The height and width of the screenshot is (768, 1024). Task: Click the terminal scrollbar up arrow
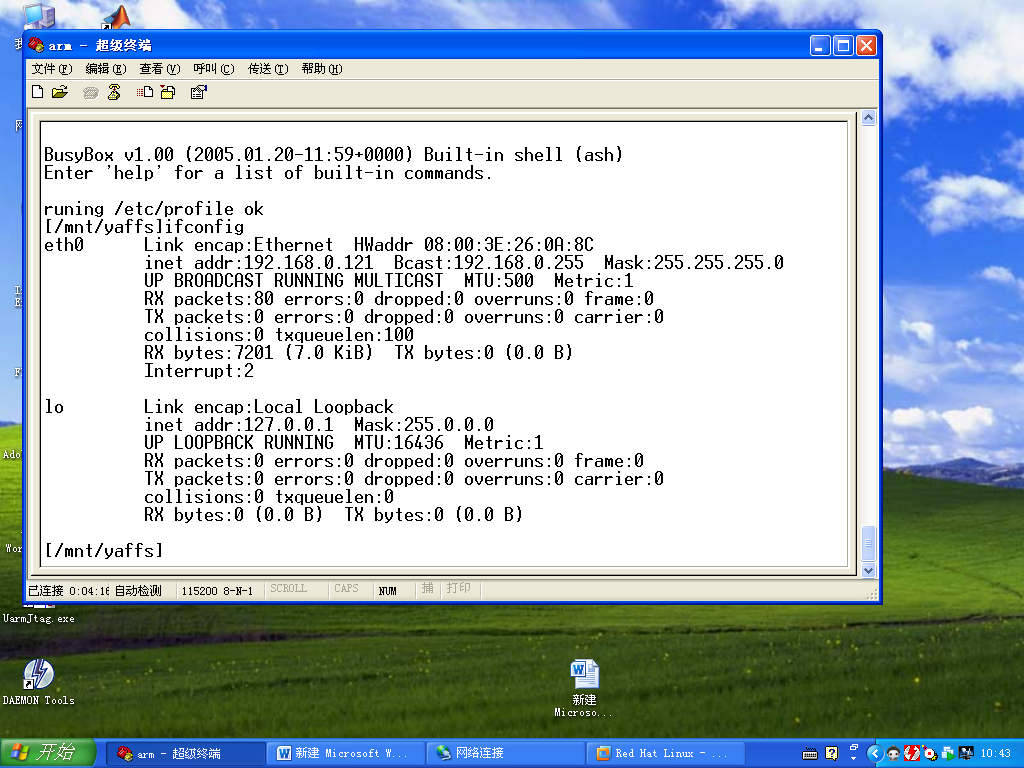click(869, 118)
